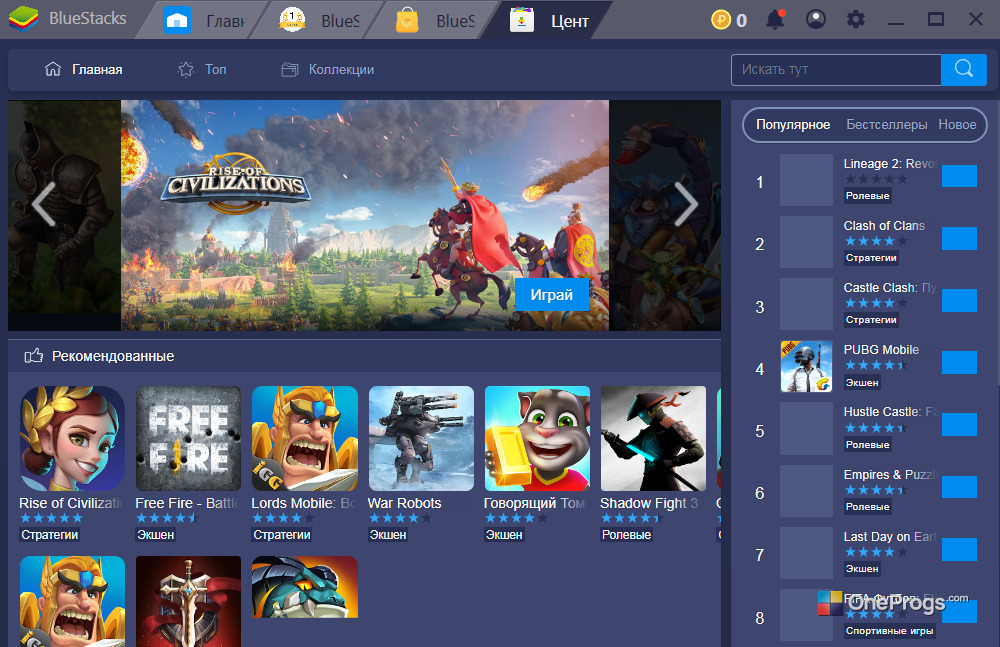This screenshot has width=1000, height=647.
Task: Open Last Day on Earth in the ranking
Action: coord(889,537)
